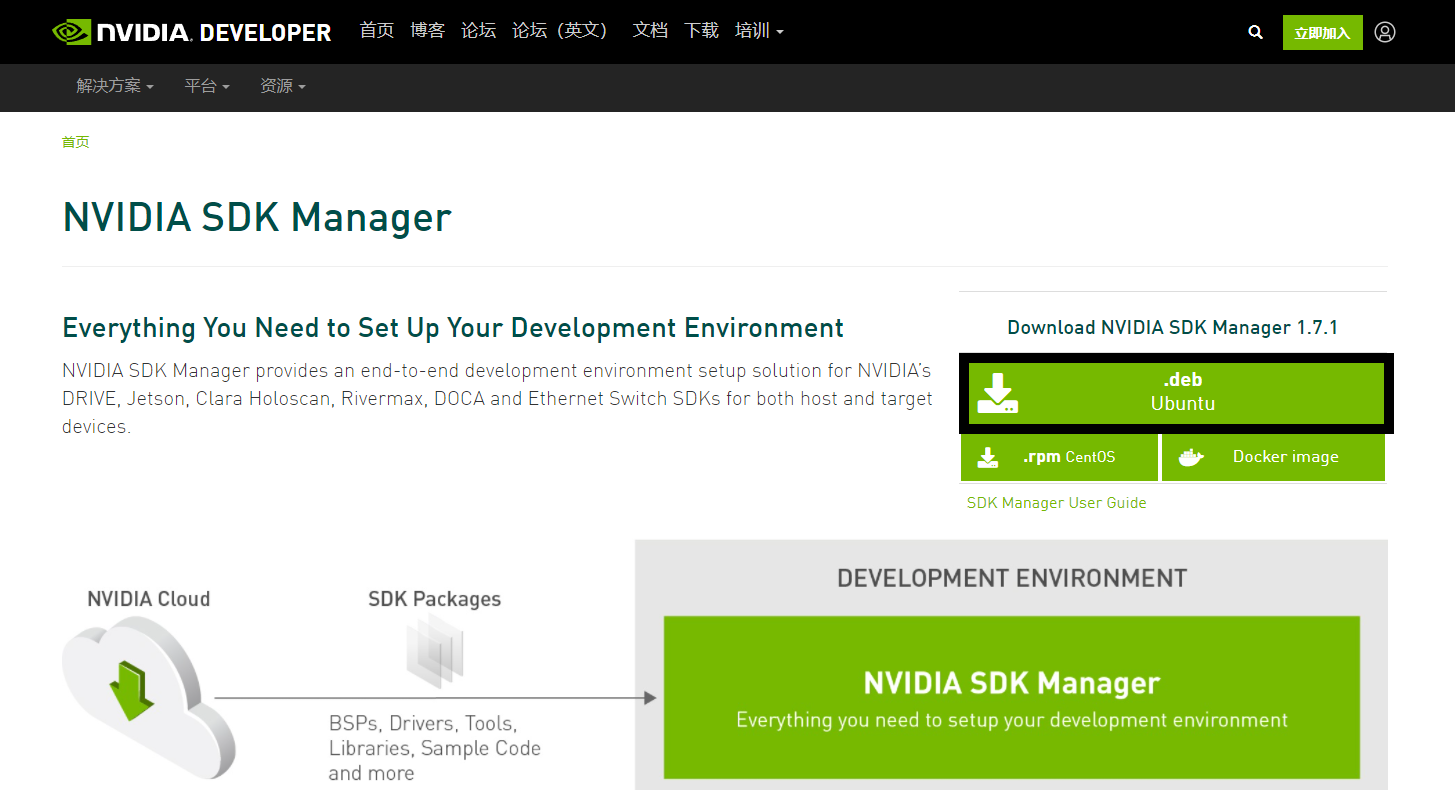The height and width of the screenshot is (790, 1455).
Task: Open the SDK Manager User Guide link
Action: click(1056, 503)
